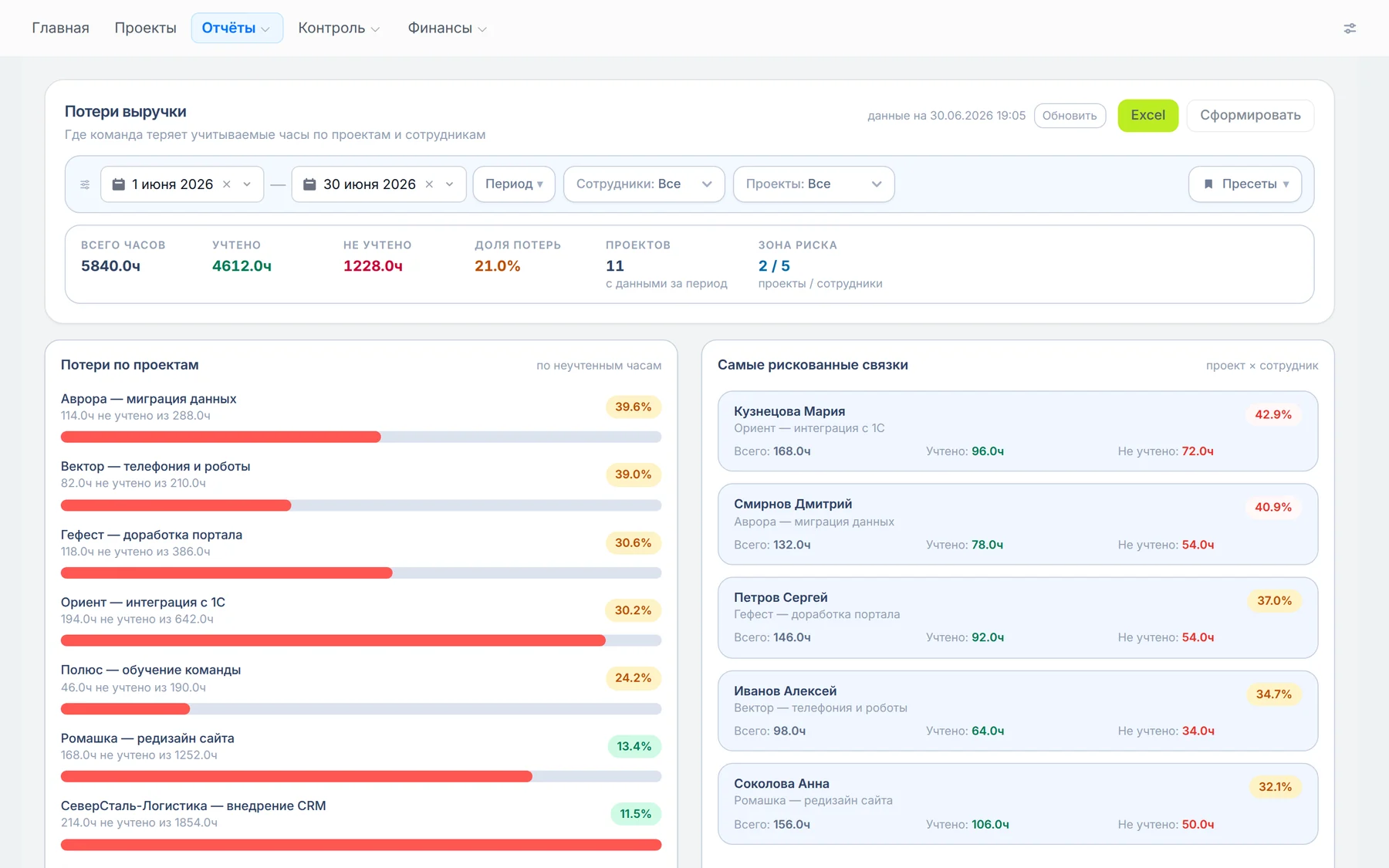
Task: Clear the 1 июня 2026 start date
Action: point(227,184)
